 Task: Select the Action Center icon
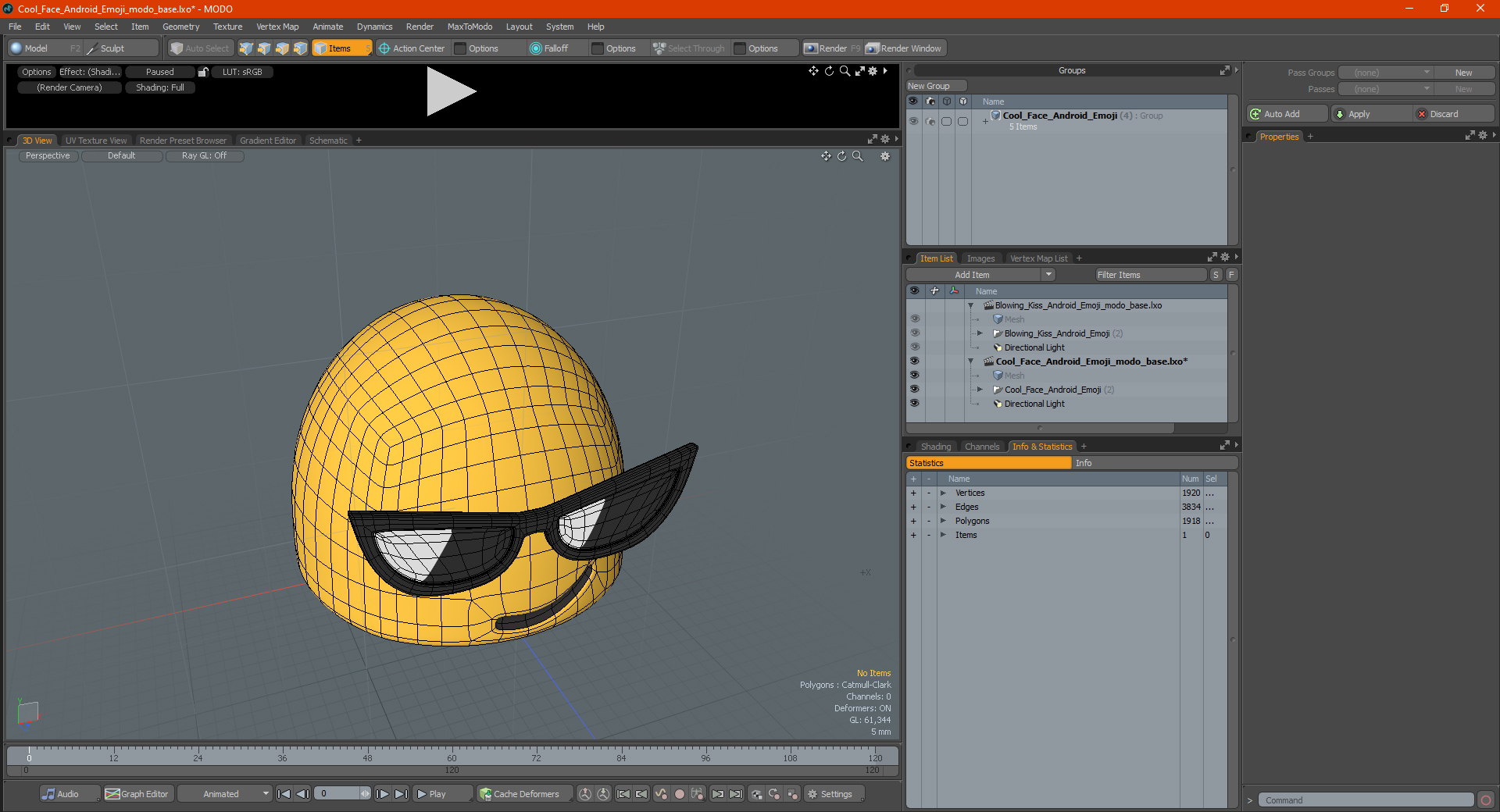tap(384, 48)
